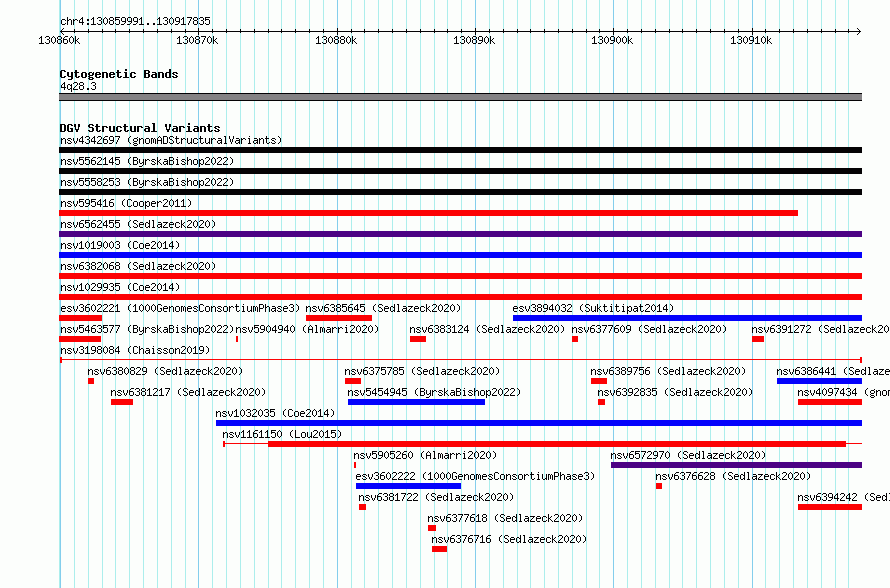Screen dimensions: 890x588
Task: Click the nsv6377618 Sedlazeck2020 label
Action: 505,518
